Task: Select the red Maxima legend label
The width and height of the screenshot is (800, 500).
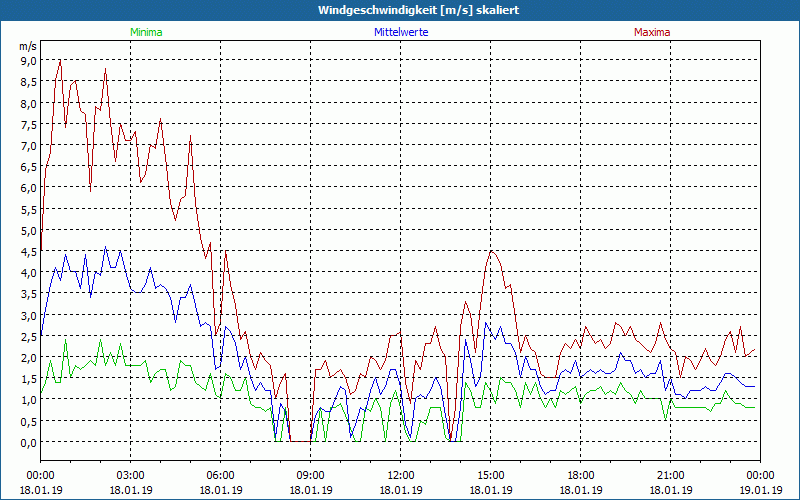Action: (x=651, y=32)
